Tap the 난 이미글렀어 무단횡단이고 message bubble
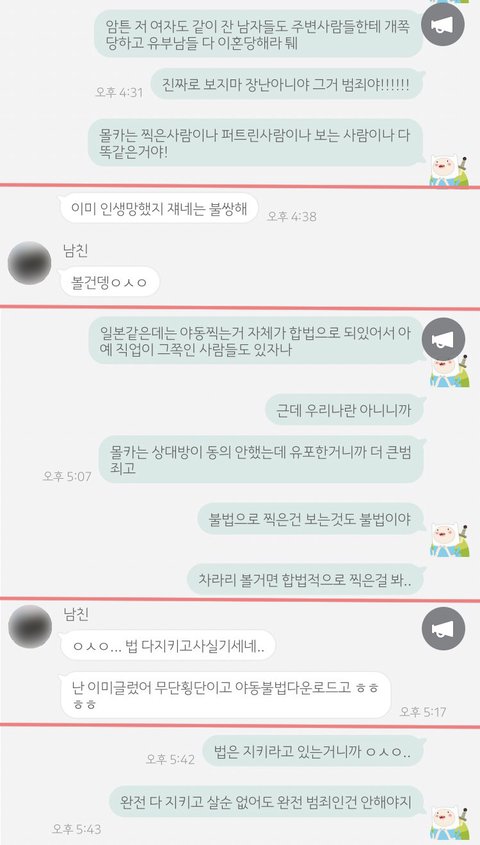The width and height of the screenshot is (480, 845). 225,695
